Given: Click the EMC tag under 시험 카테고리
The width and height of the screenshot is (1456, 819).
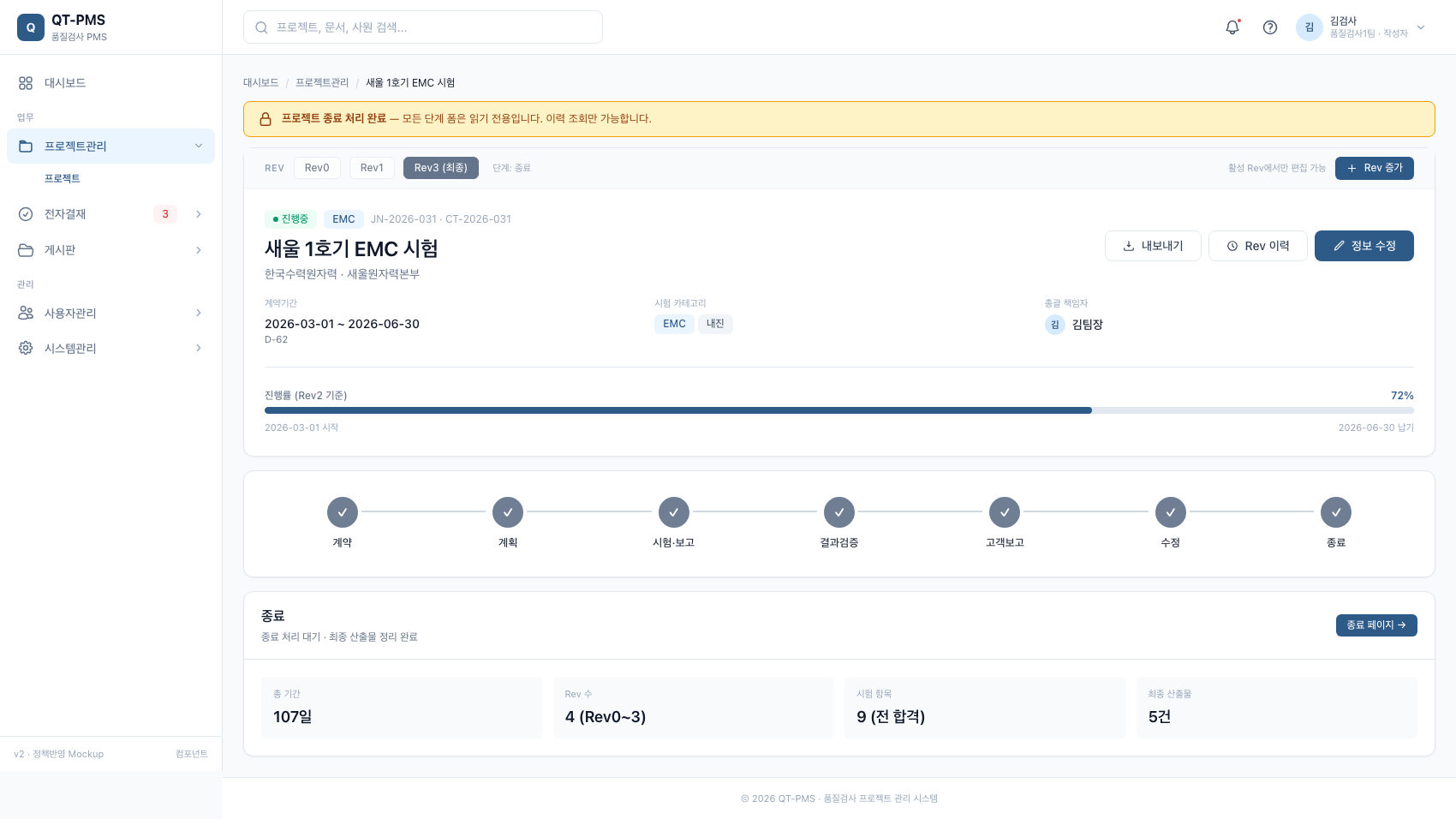Looking at the screenshot, I should [x=674, y=324].
